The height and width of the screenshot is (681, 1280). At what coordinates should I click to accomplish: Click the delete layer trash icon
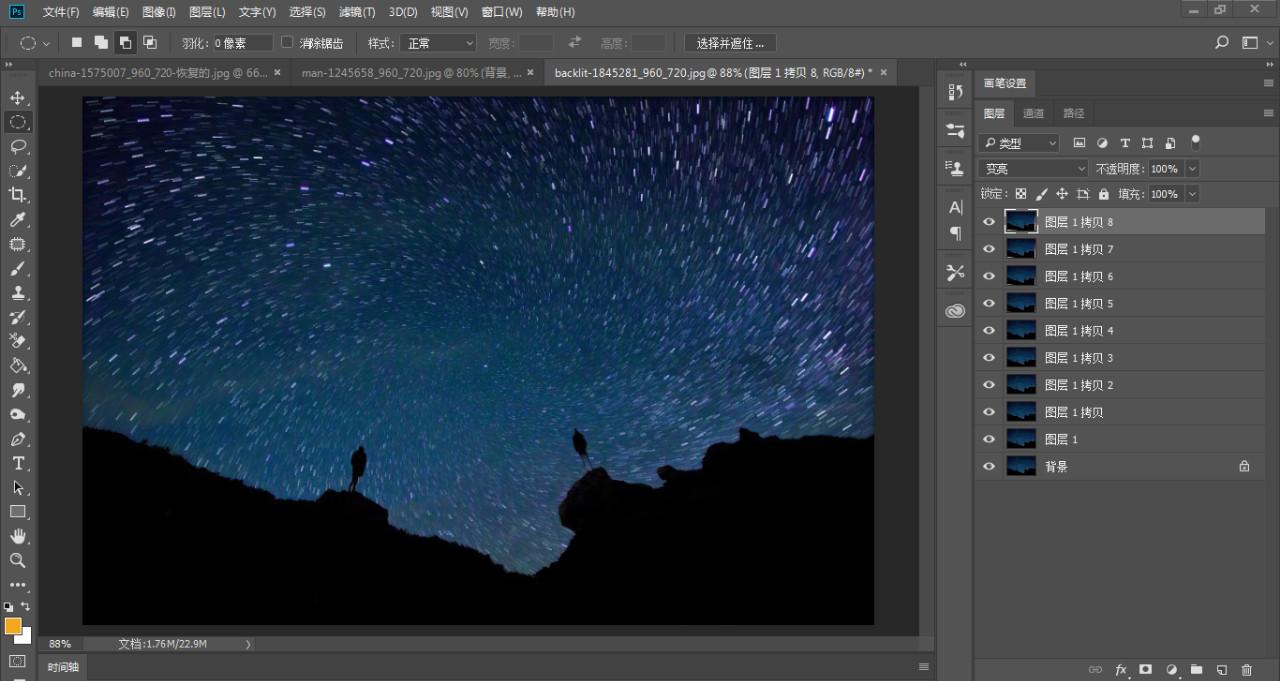point(1246,669)
